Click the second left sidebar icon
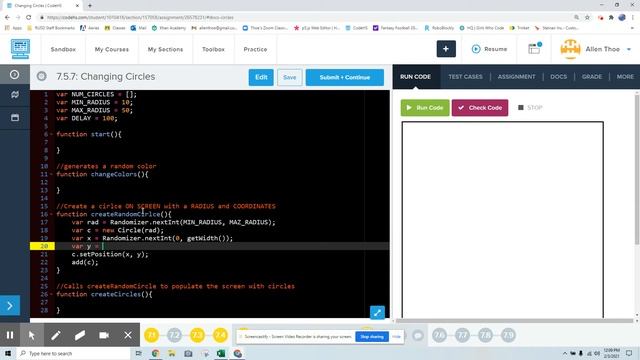 pyautogui.click(x=15, y=95)
